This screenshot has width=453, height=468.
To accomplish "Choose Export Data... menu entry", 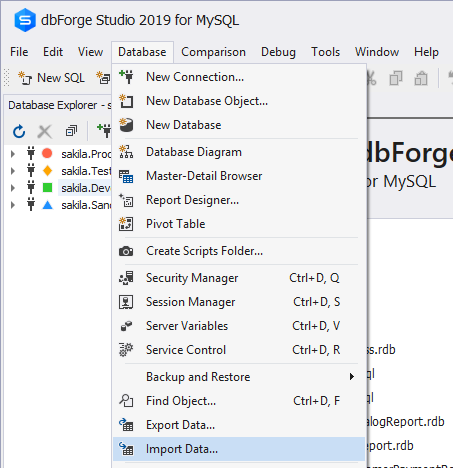I will 239,425.
